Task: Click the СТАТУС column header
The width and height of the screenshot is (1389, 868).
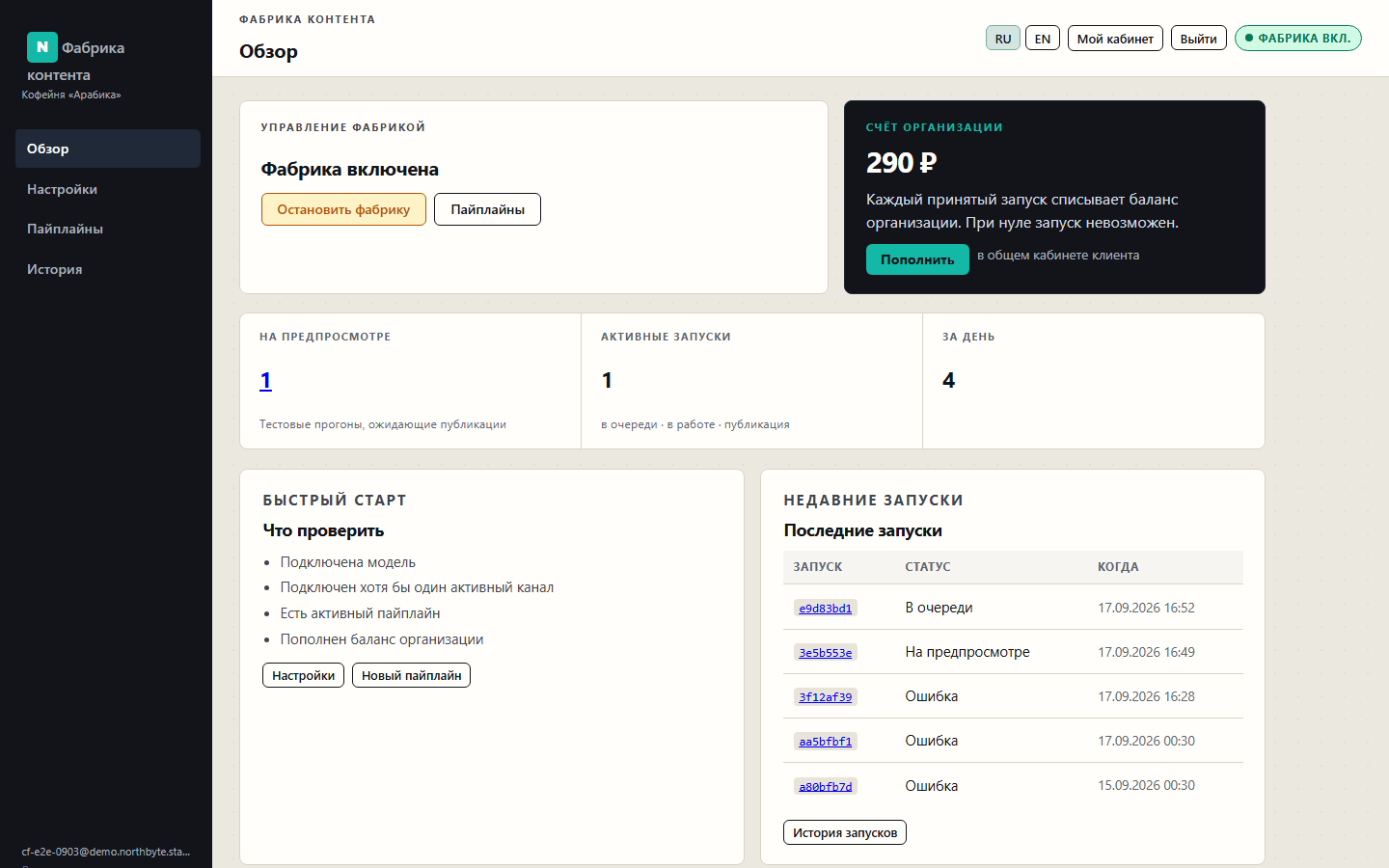Action: 928,567
